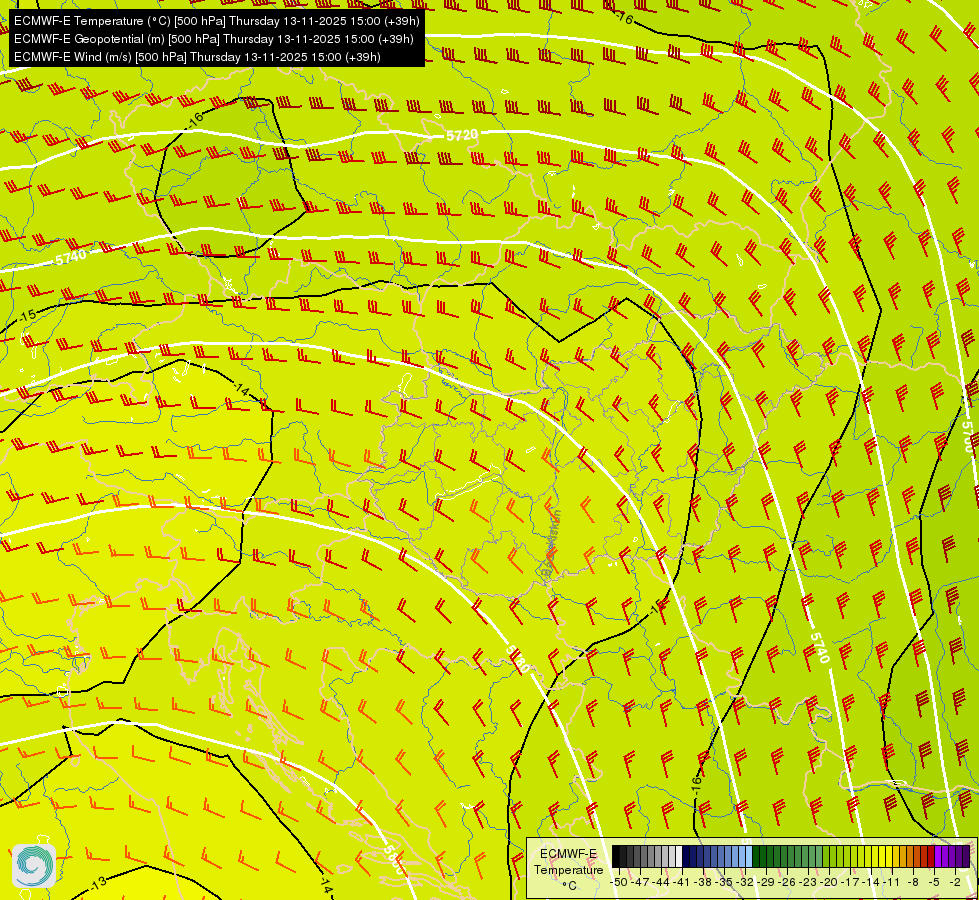The width and height of the screenshot is (979, 900).
Task: Click the -47 tick value in the legend
Action: coord(640,883)
